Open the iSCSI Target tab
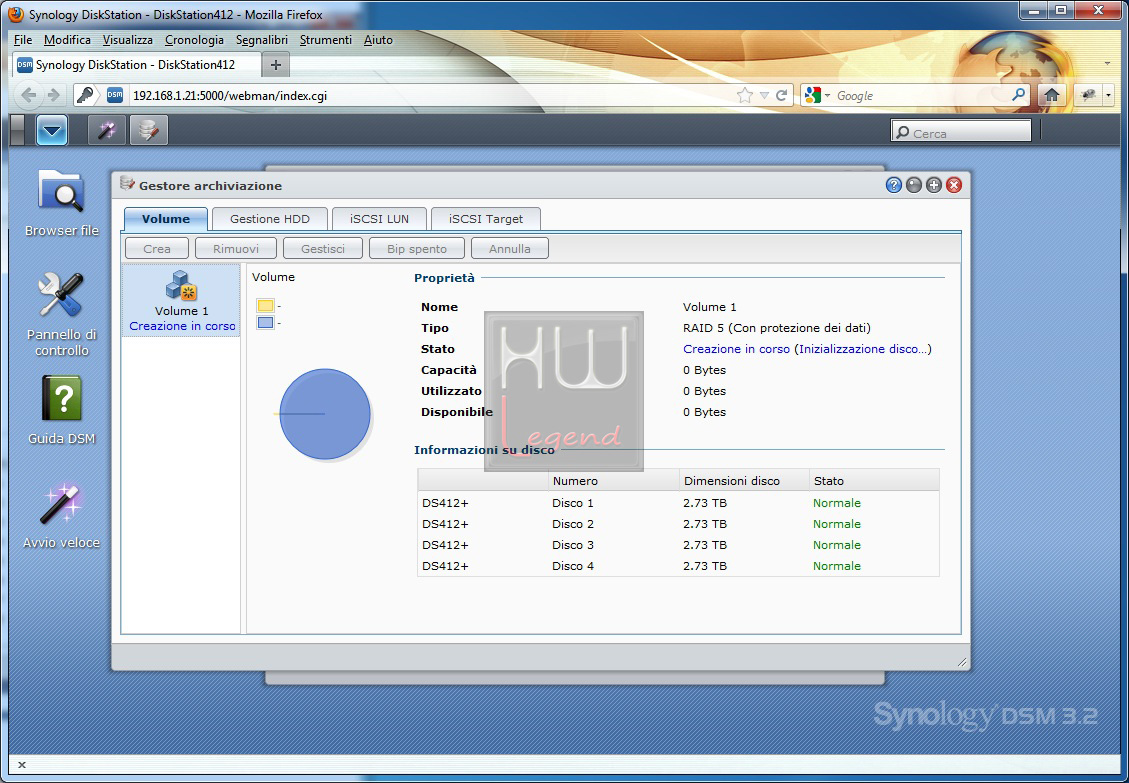This screenshot has height=783, width=1129. point(486,219)
